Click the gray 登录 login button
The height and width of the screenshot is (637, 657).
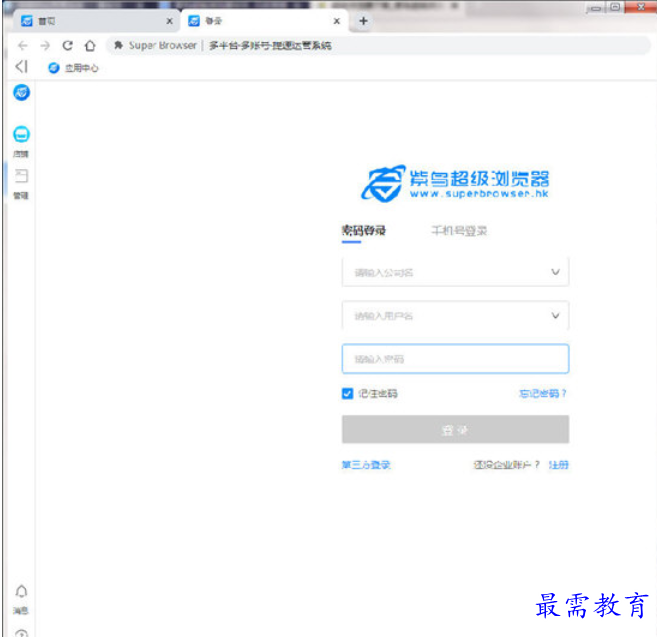[x=455, y=430]
